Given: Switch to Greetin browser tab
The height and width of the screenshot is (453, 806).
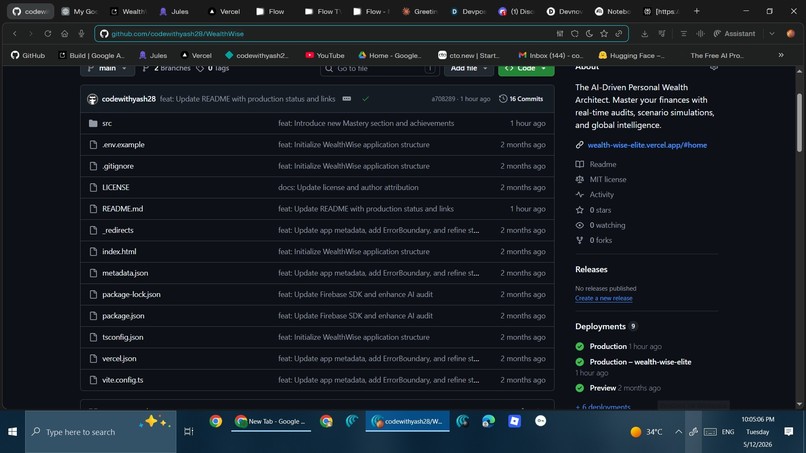Looking at the screenshot, I should [420, 11].
